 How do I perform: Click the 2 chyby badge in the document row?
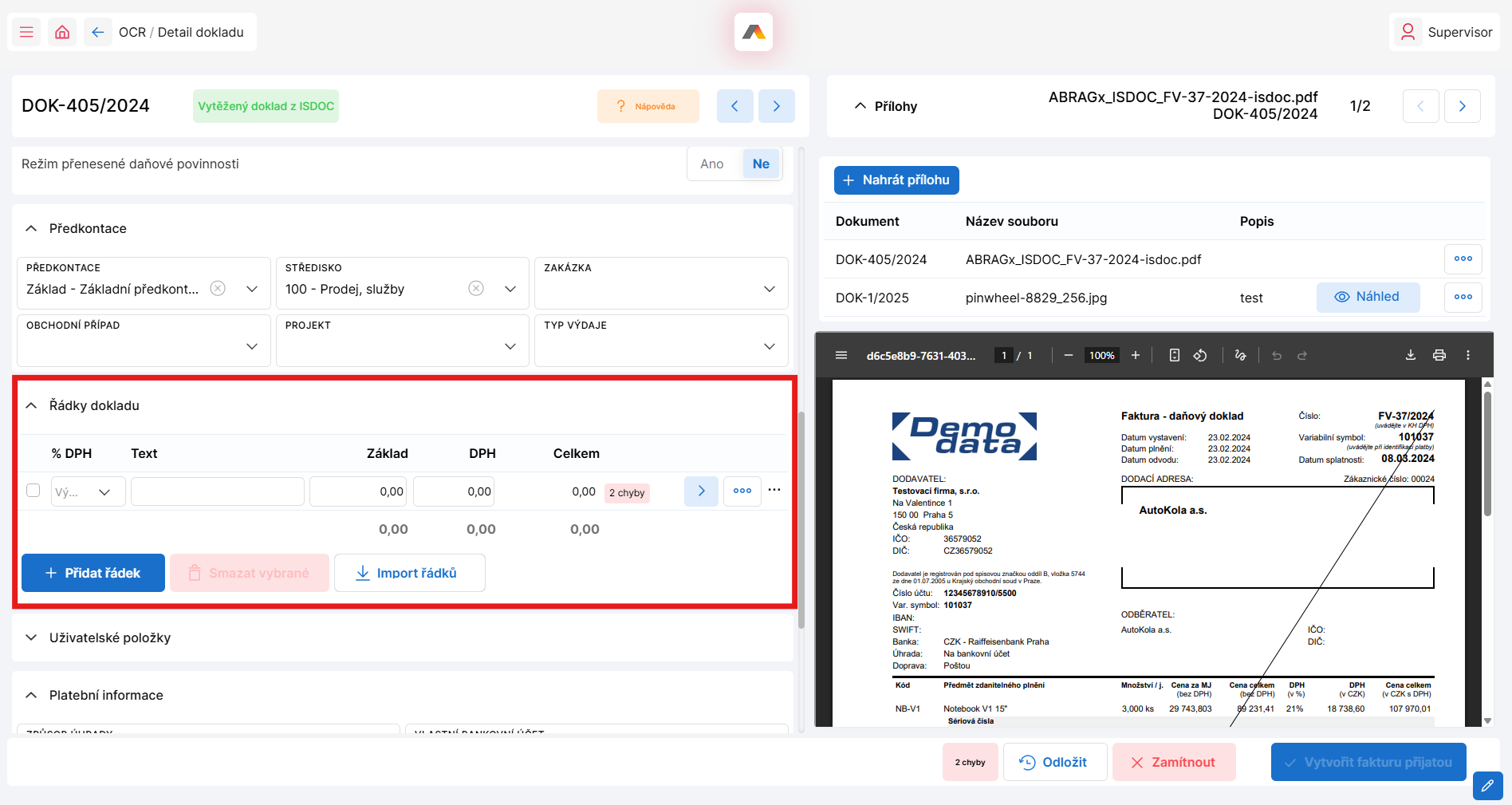click(627, 493)
